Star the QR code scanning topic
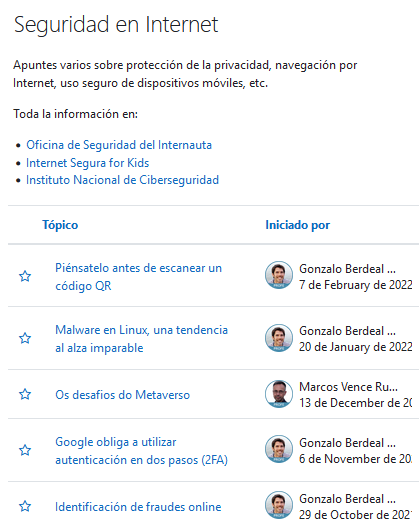419x529 pixels. click(25, 276)
